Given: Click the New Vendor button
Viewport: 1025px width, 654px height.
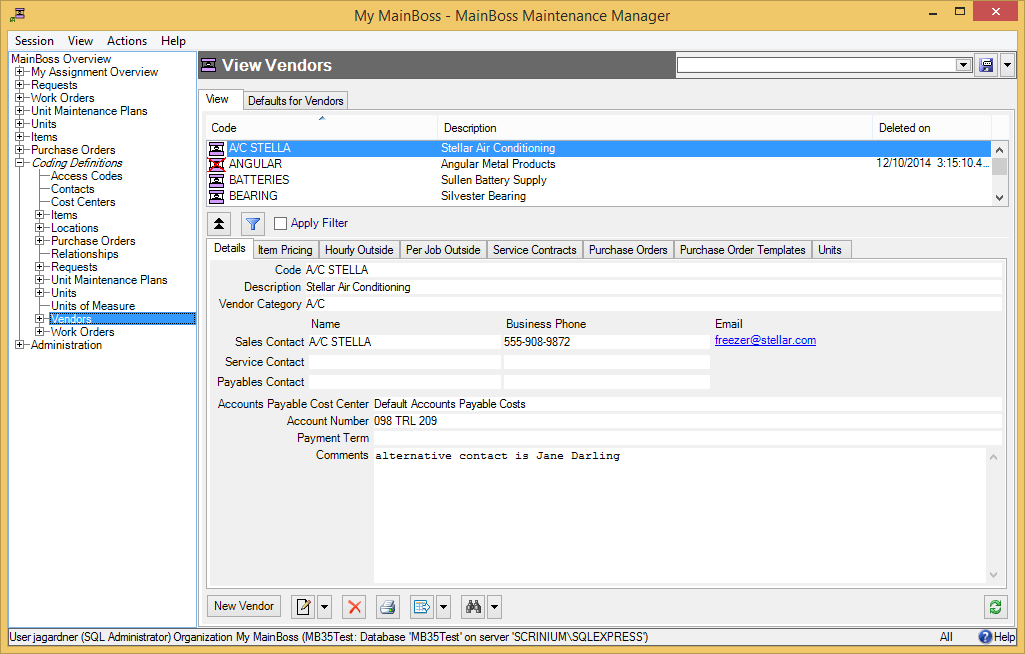Looking at the screenshot, I should (x=244, y=606).
